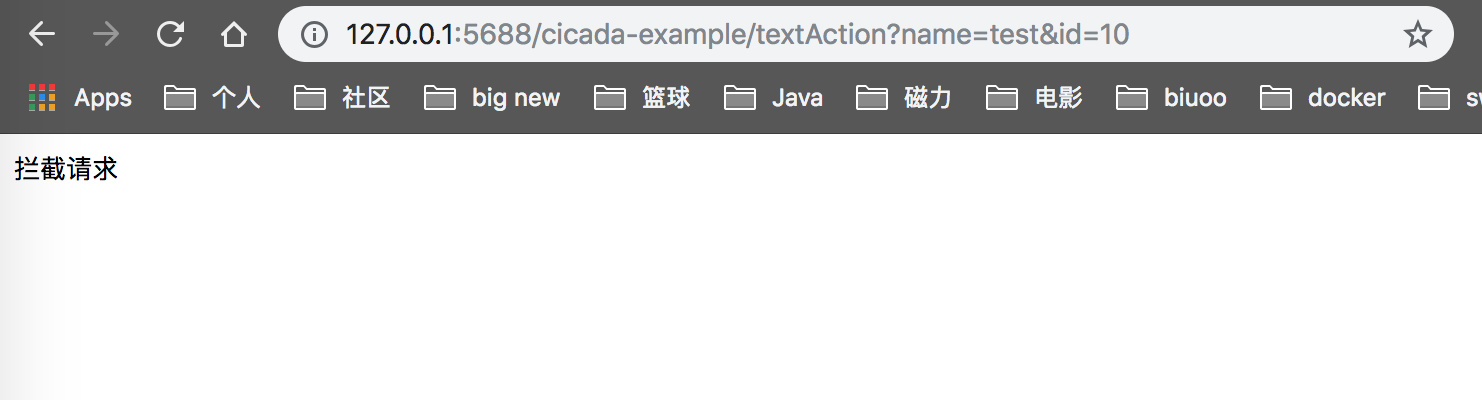View site information icon in address bar
The image size is (1482, 400).
click(314, 35)
